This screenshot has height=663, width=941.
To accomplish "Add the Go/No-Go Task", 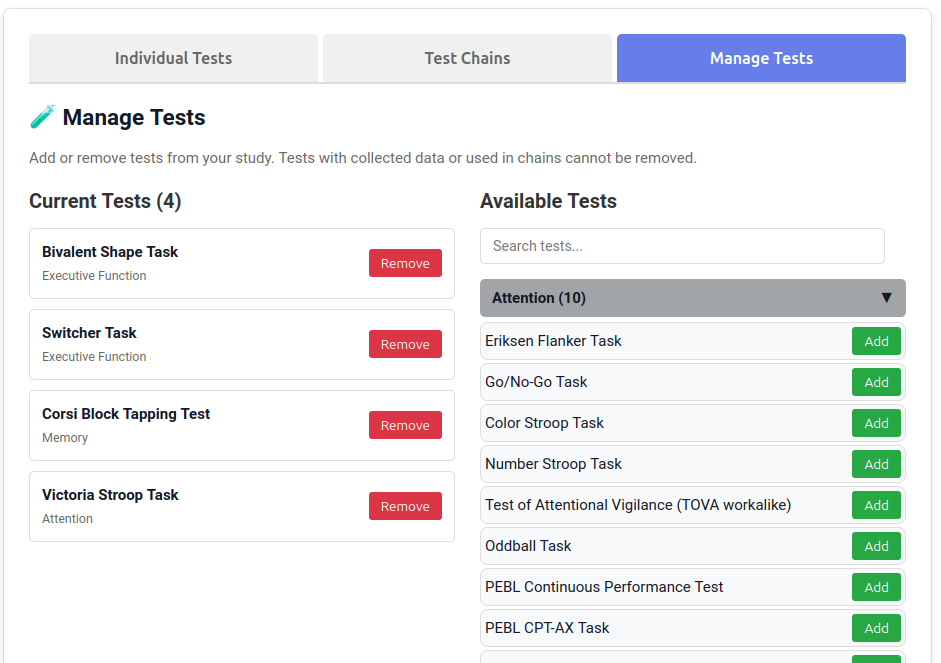I will 876,382.
